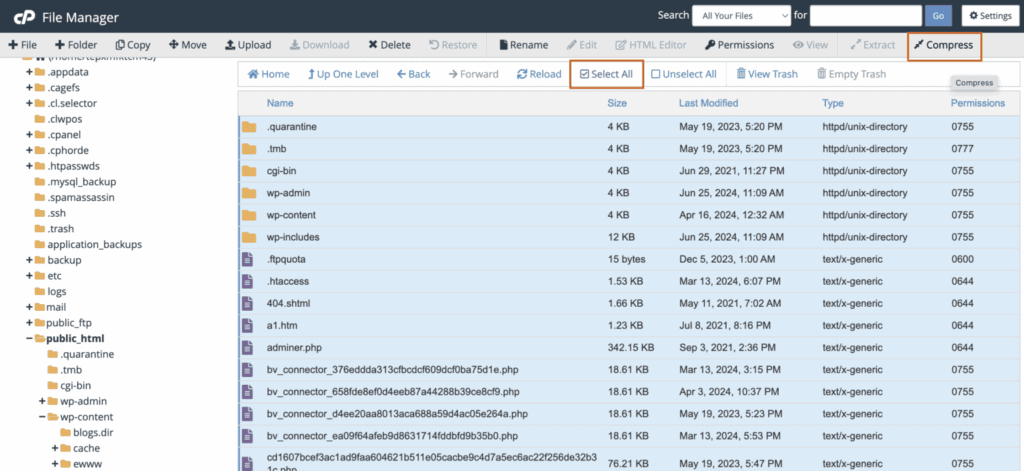Select blogs.dir in the tree
1024x471 pixels.
pos(93,432)
